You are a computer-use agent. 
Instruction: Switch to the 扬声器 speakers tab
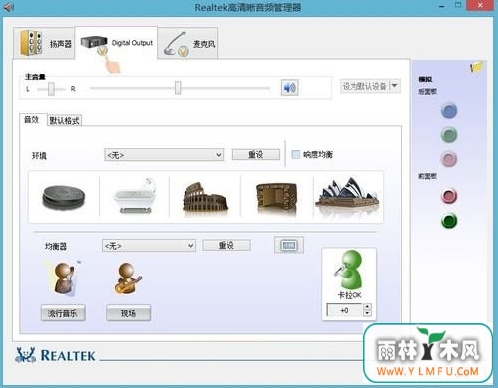(44, 43)
